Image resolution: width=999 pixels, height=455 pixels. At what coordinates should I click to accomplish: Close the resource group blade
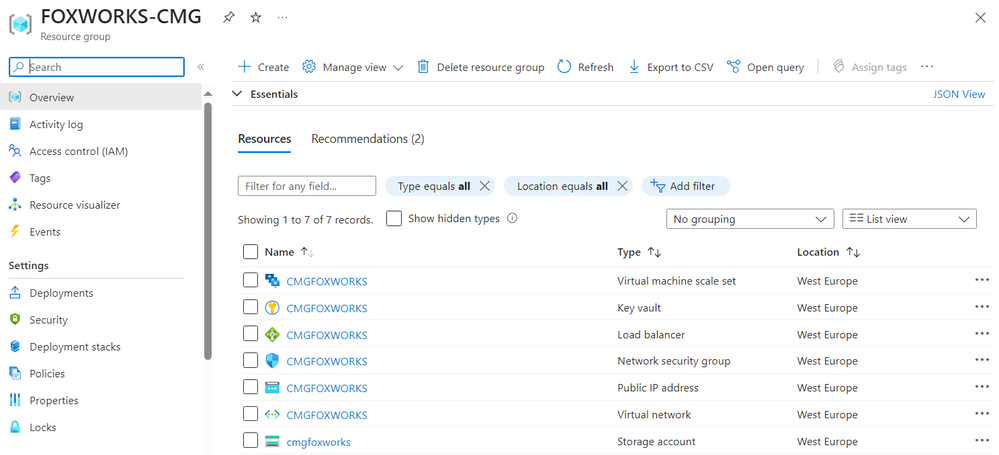[981, 18]
